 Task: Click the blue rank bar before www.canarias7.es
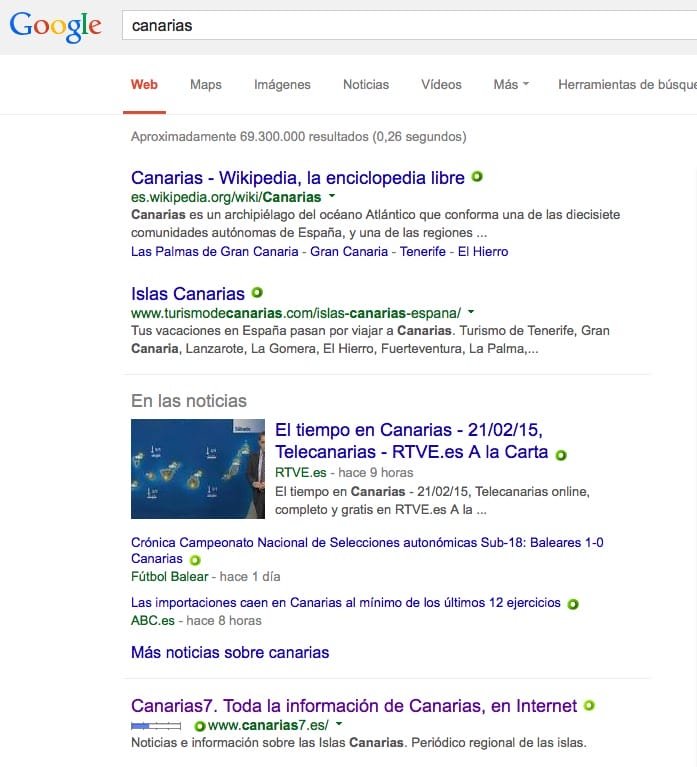pyautogui.click(x=156, y=726)
